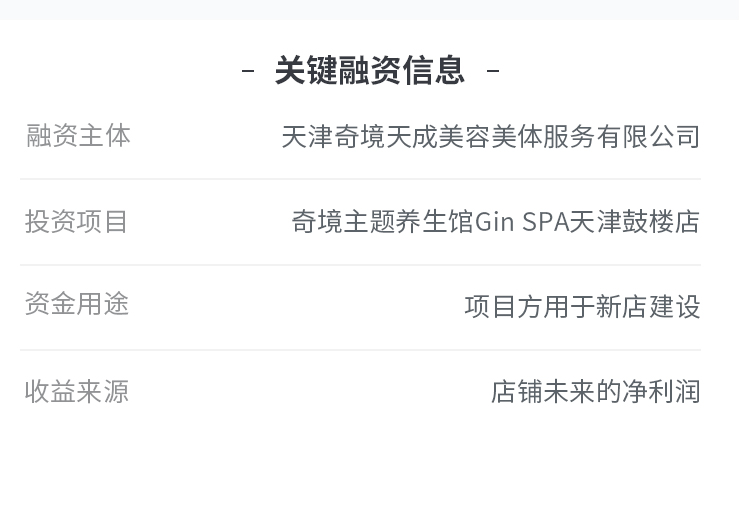Viewport: 740px width, 522px height.
Task: Click the gray bar at top of page
Action: [370, 9]
